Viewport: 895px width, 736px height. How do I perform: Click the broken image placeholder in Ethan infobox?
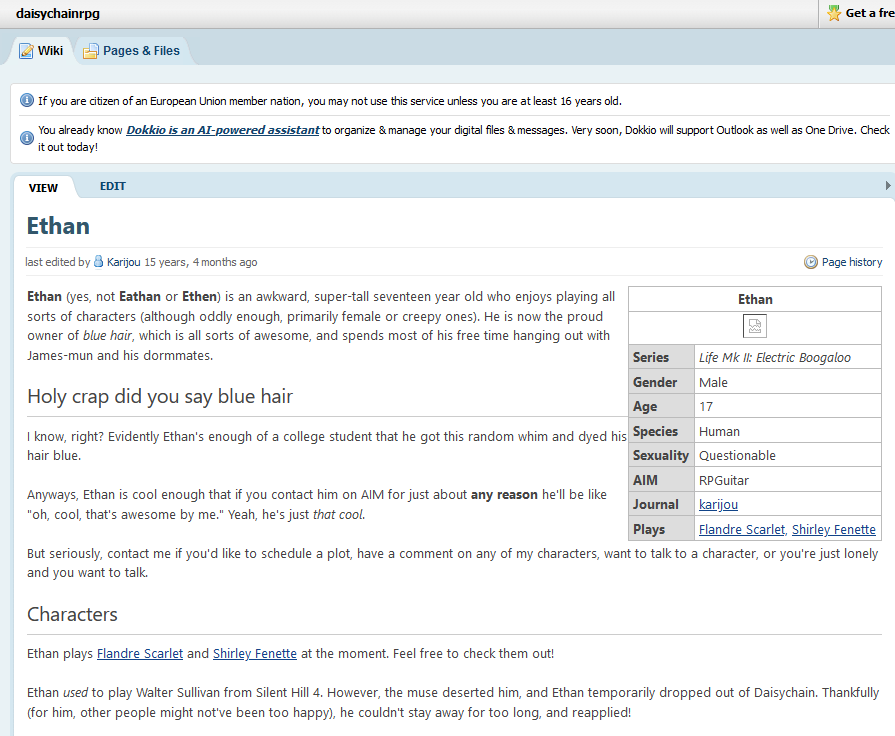755,326
